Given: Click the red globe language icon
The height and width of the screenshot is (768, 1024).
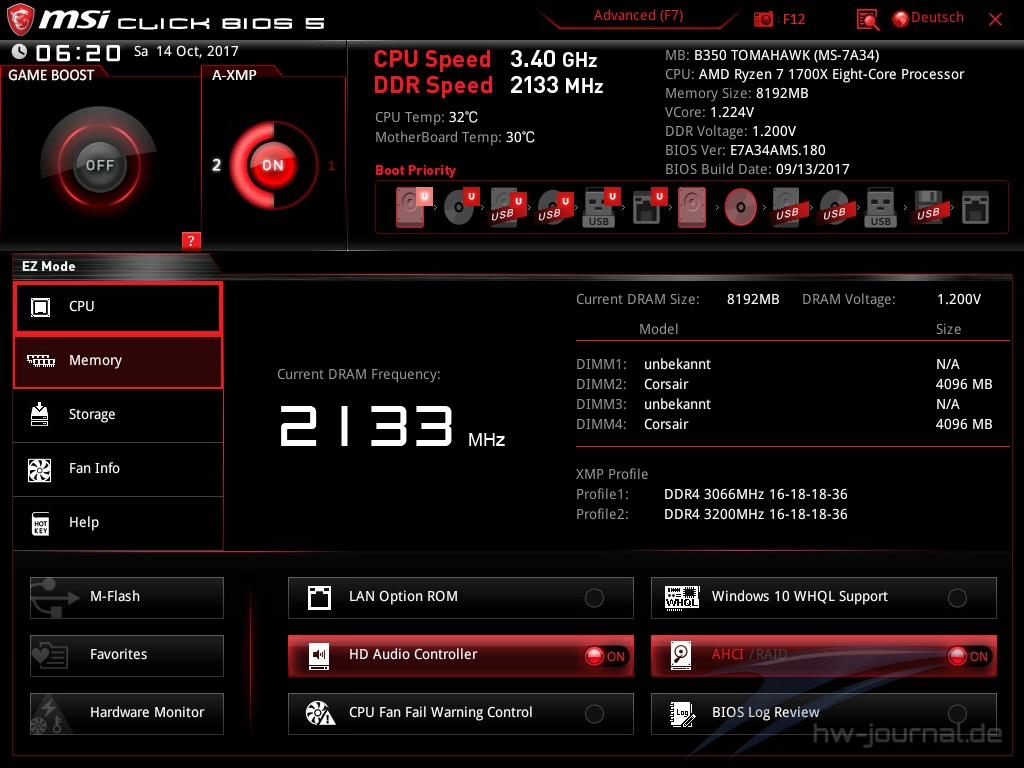Looking at the screenshot, I should point(901,18).
